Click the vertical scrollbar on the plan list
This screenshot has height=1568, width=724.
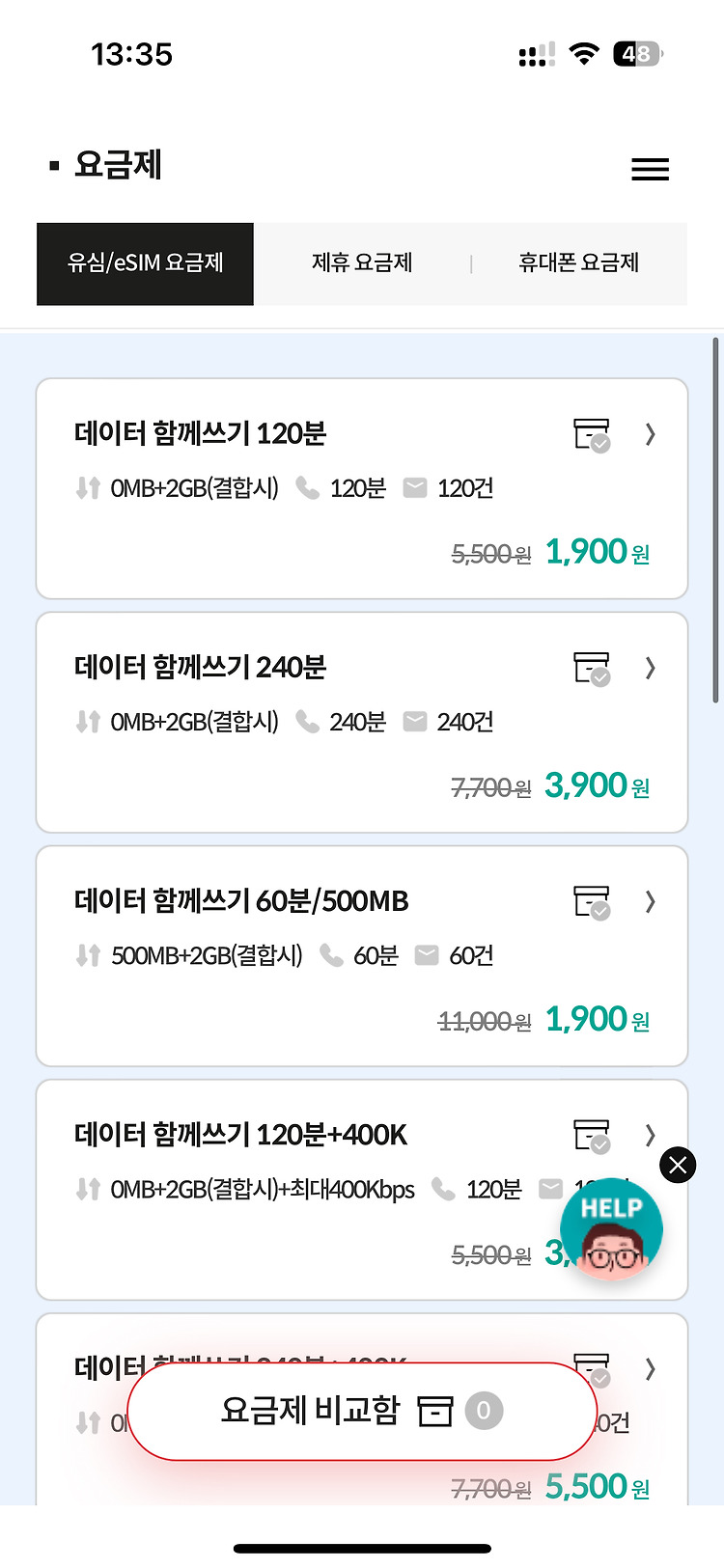click(715, 521)
